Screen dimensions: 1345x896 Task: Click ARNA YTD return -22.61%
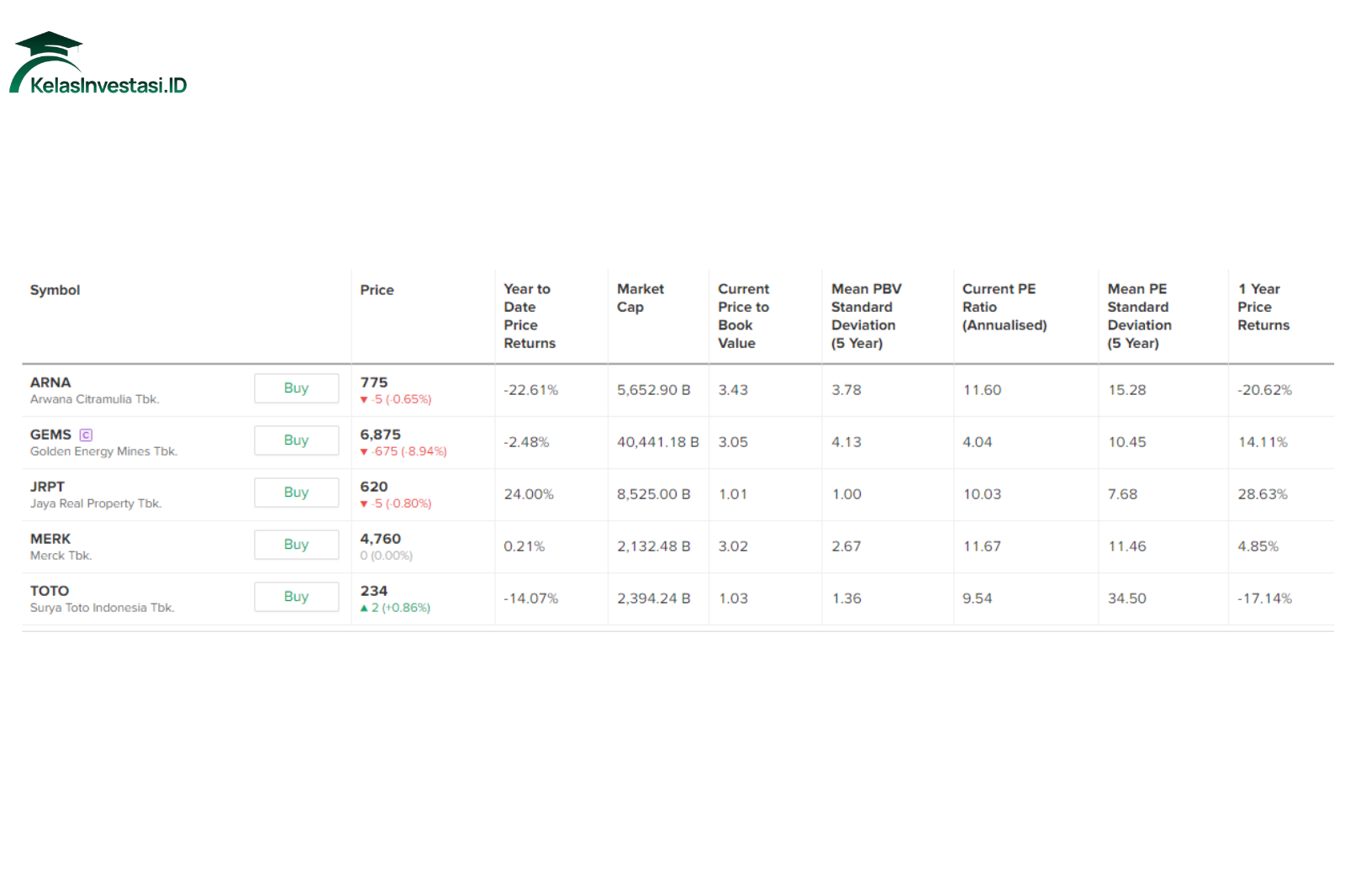530,390
